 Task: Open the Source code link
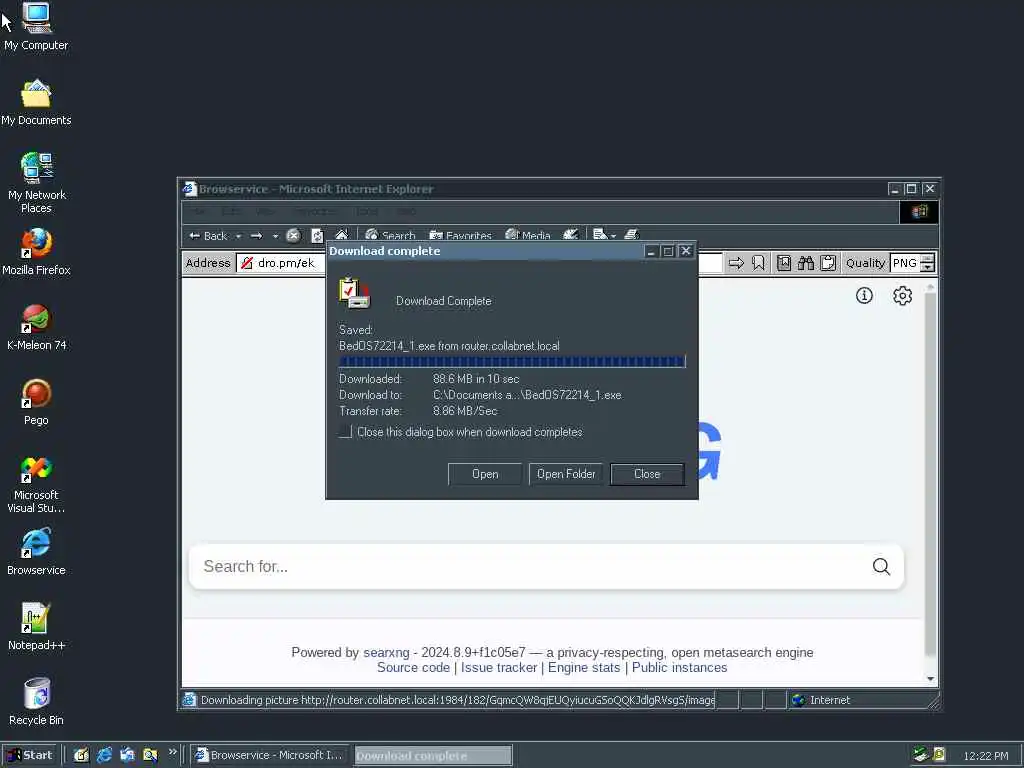pos(413,667)
